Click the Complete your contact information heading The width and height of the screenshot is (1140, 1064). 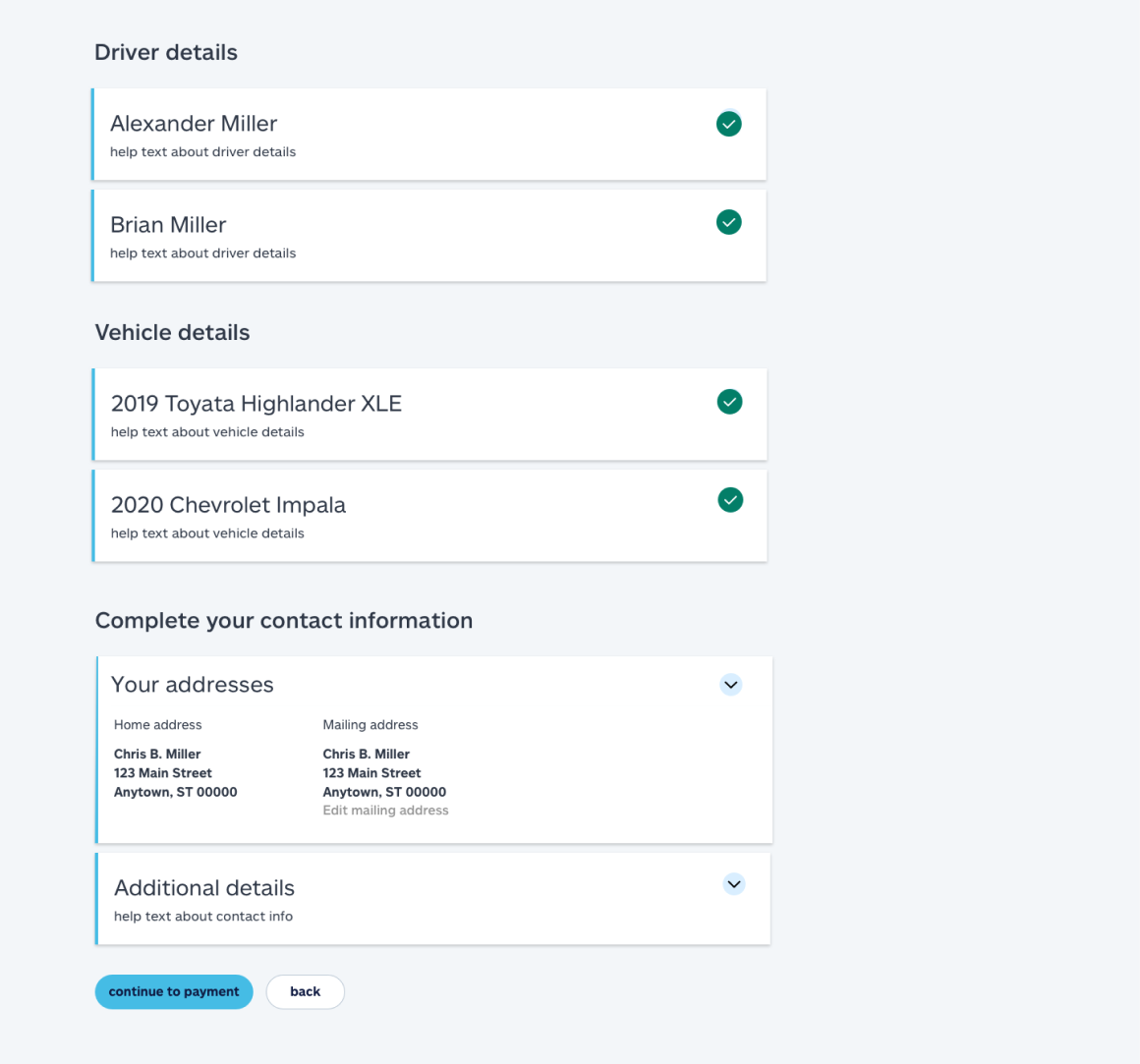click(284, 621)
